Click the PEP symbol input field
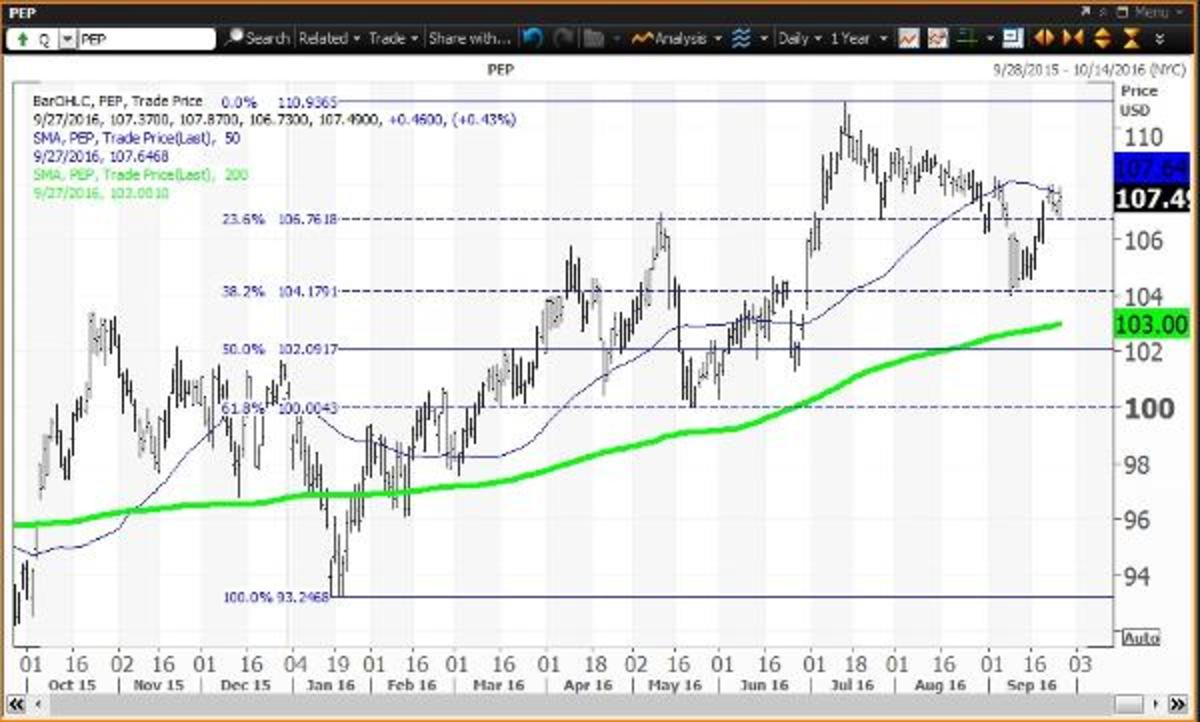The width and height of the screenshot is (1200, 722). point(145,40)
